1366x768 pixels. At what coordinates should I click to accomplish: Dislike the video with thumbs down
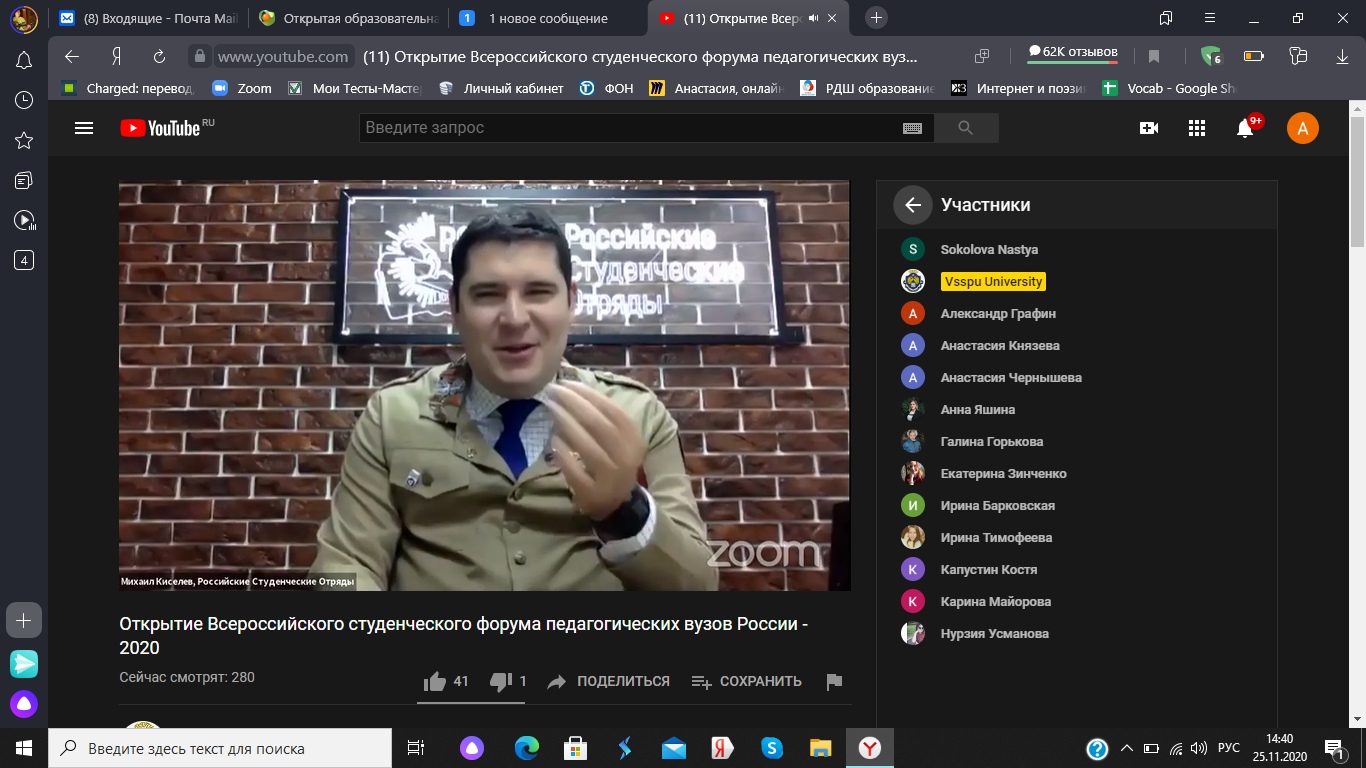click(x=501, y=682)
